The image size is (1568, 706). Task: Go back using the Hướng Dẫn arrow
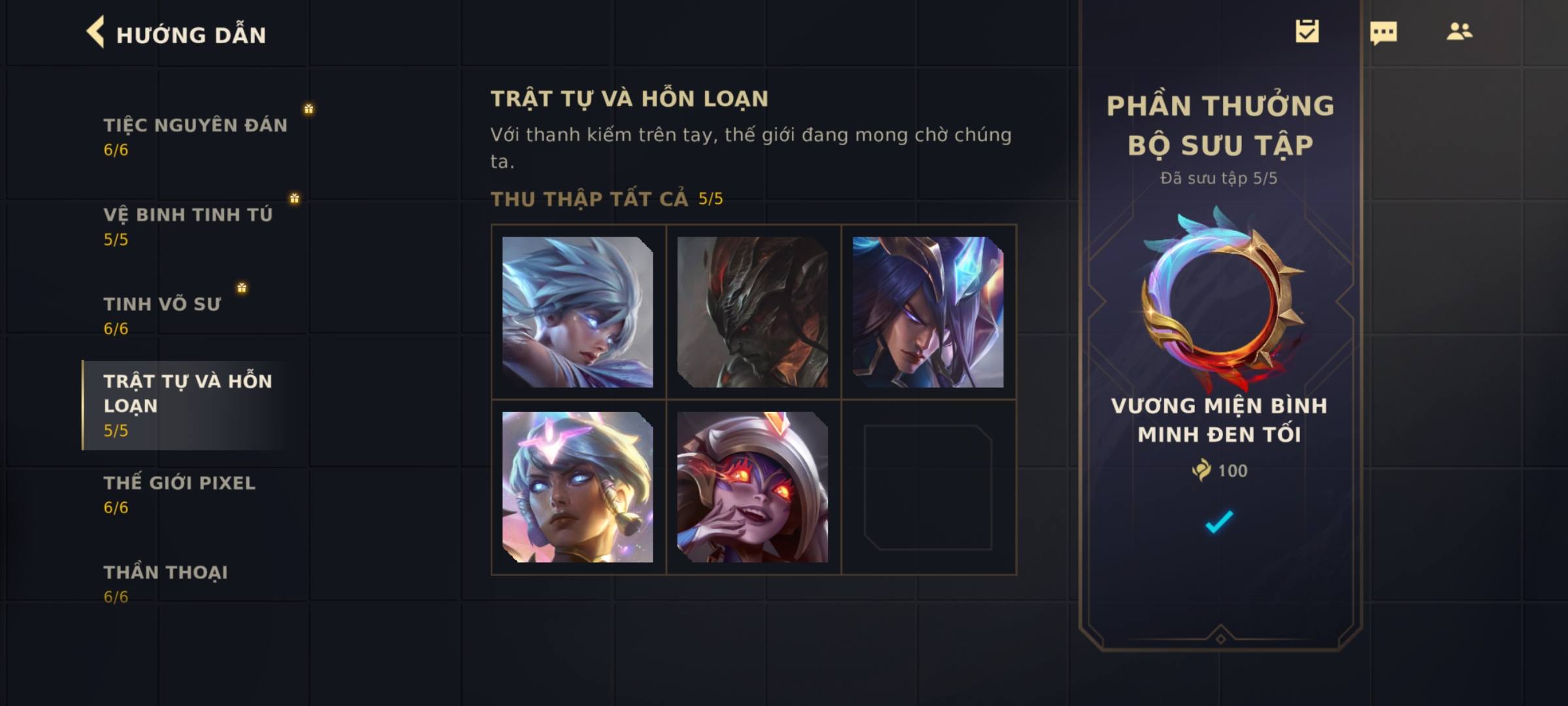click(95, 32)
